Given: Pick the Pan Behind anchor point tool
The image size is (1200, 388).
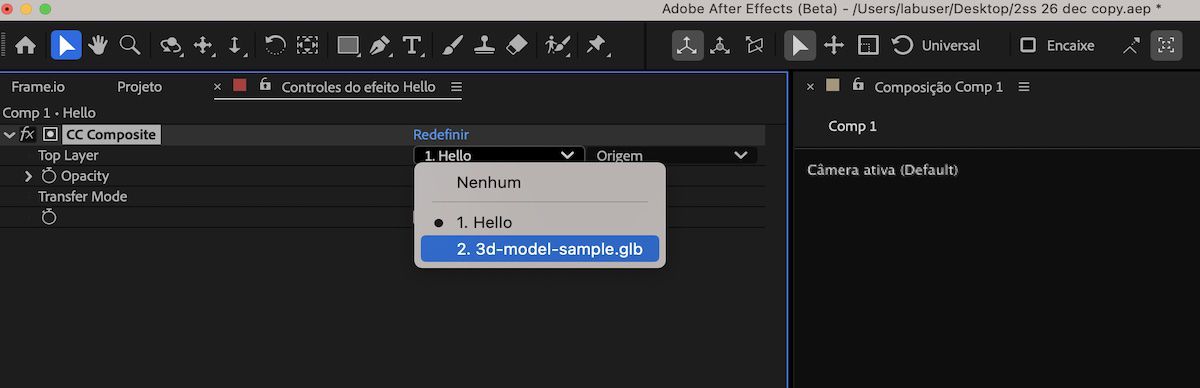Looking at the screenshot, I should [307, 45].
